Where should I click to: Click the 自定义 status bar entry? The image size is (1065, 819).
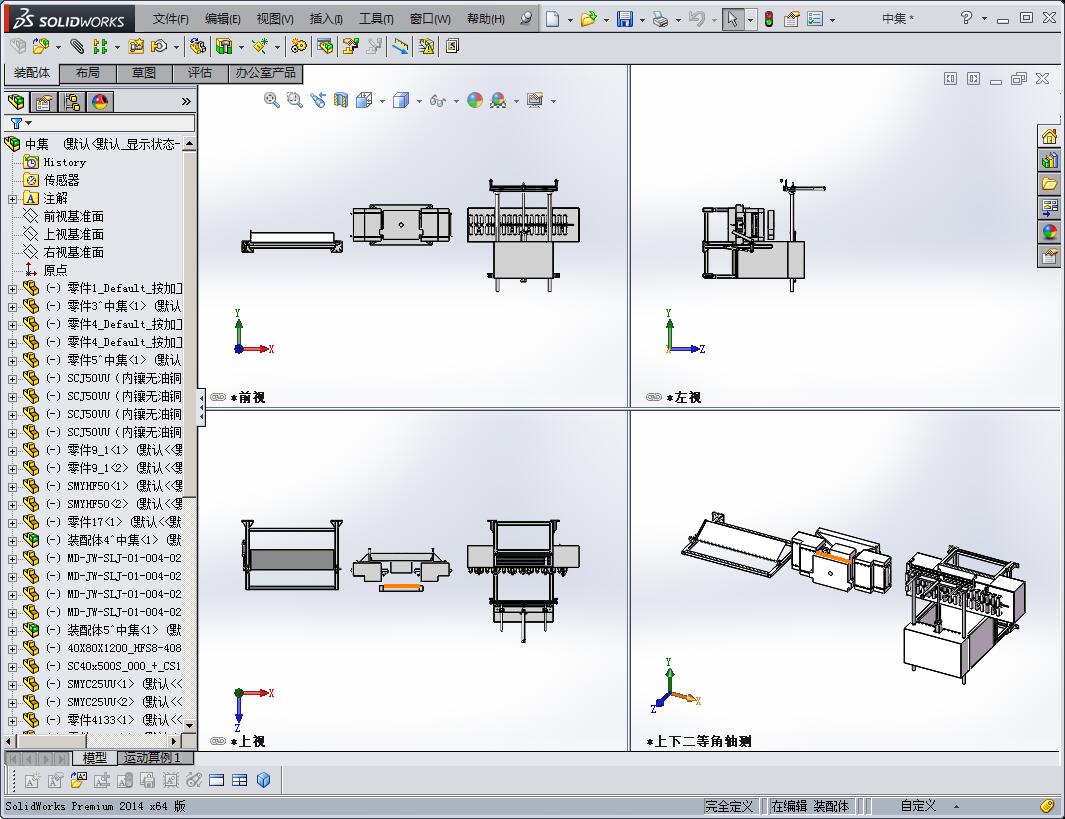point(918,806)
